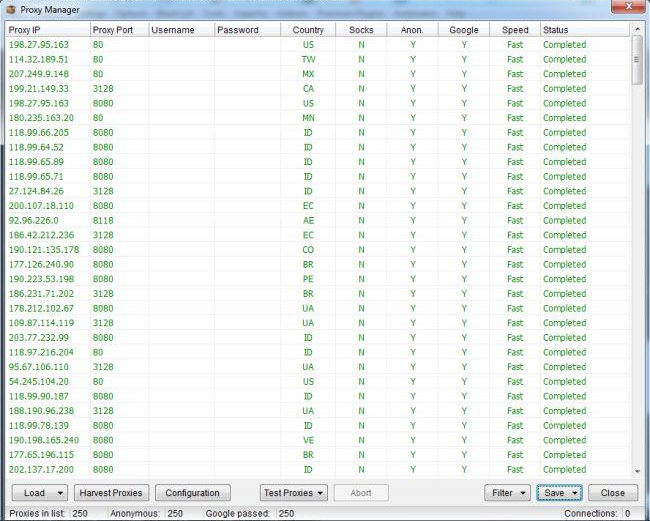Select proxy row 95.67.106.110
This screenshot has height=521, width=650.
click(318, 367)
